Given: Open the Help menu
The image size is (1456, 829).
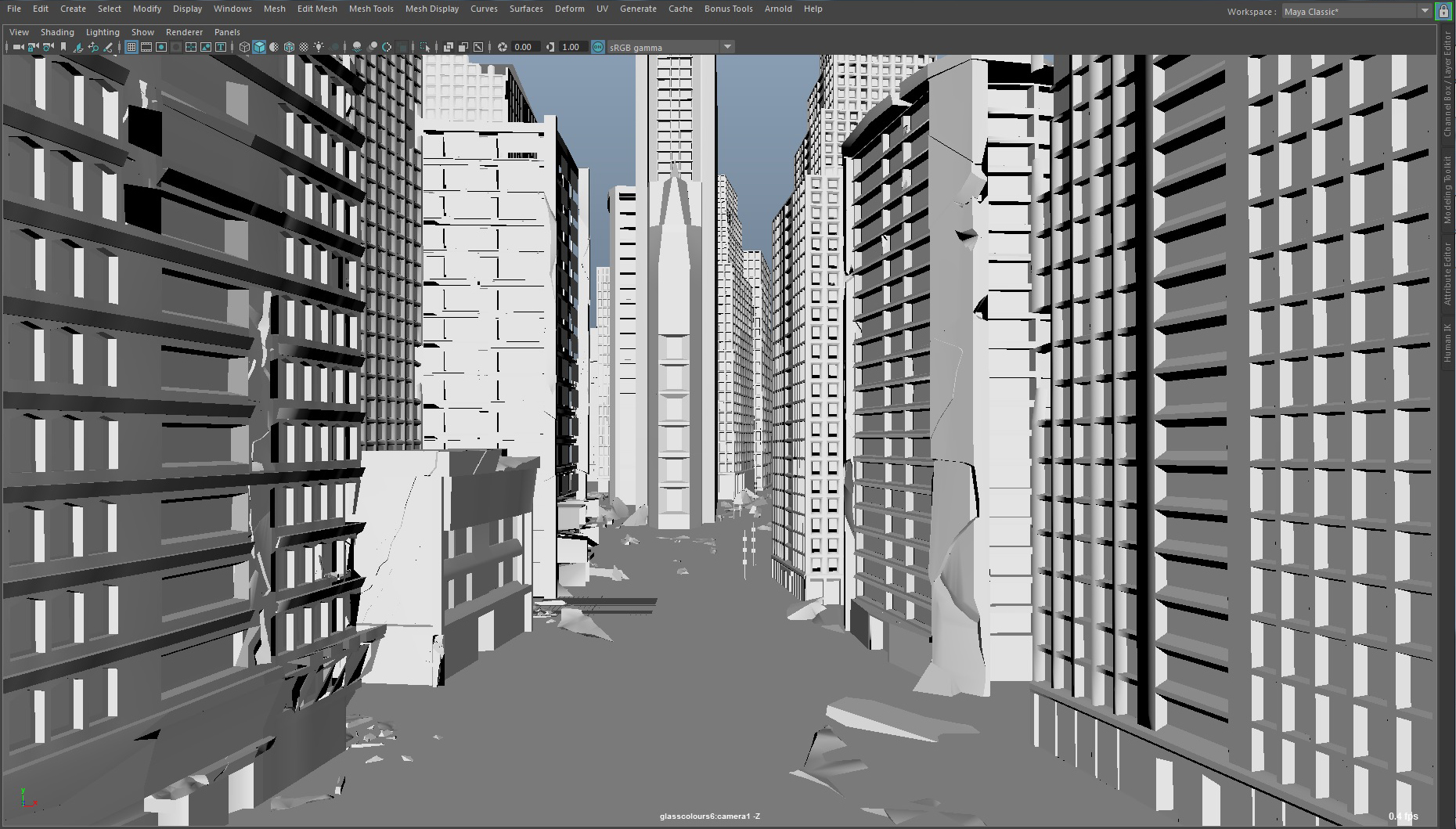Looking at the screenshot, I should [x=813, y=9].
